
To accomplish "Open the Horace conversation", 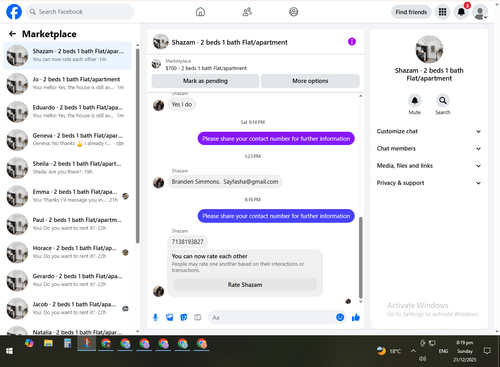I will click(x=67, y=252).
